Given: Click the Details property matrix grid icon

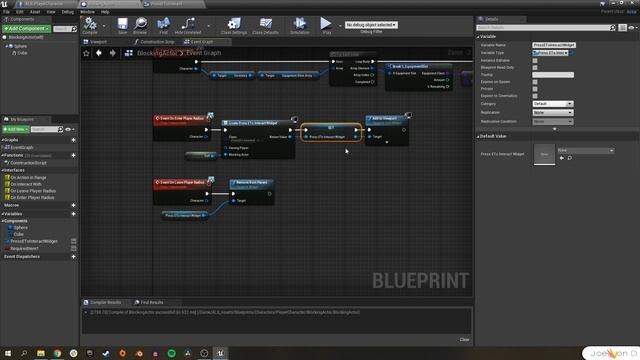Looking at the screenshot, I should (622, 28).
